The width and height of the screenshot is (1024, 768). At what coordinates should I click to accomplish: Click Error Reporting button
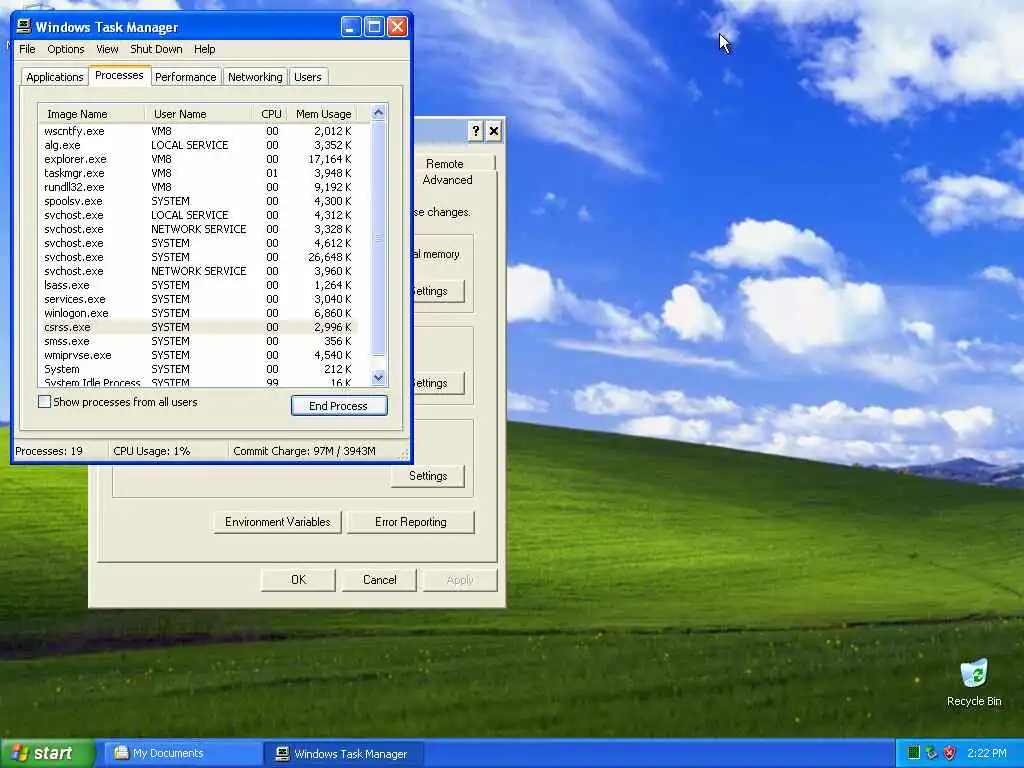[x=411, y=522]
